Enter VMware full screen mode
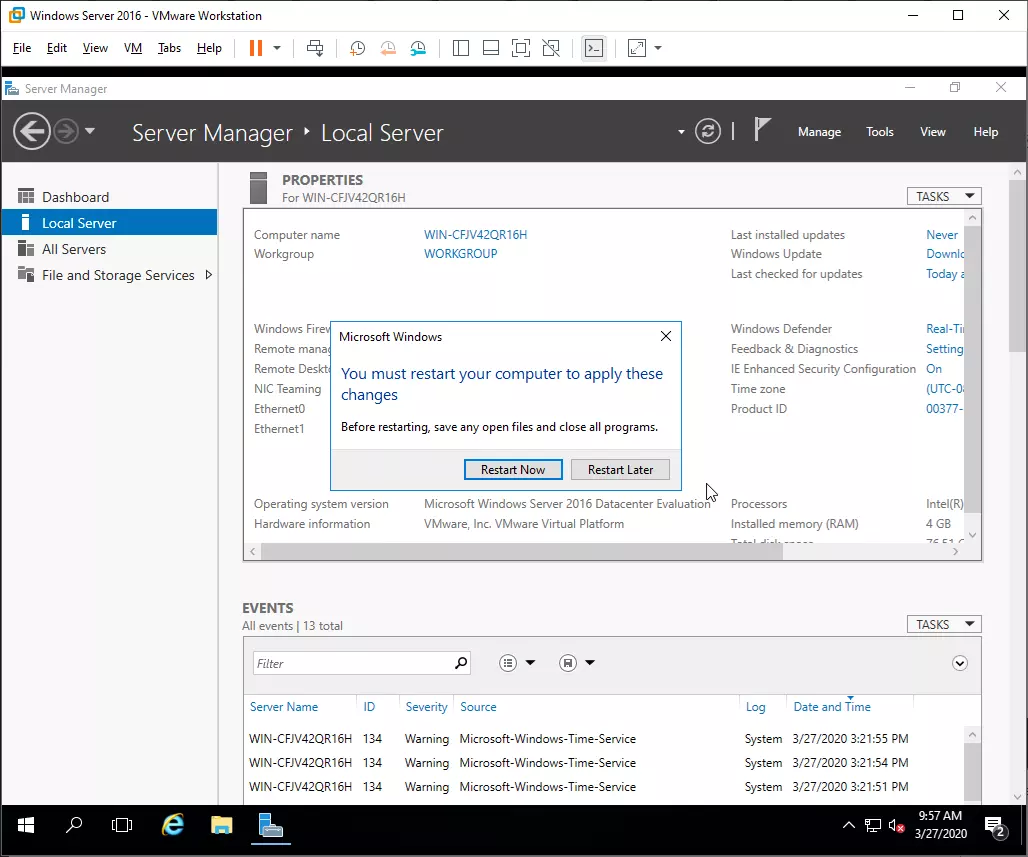The height and width of the screenshot is (857, 1028). [x=521, y=48]
